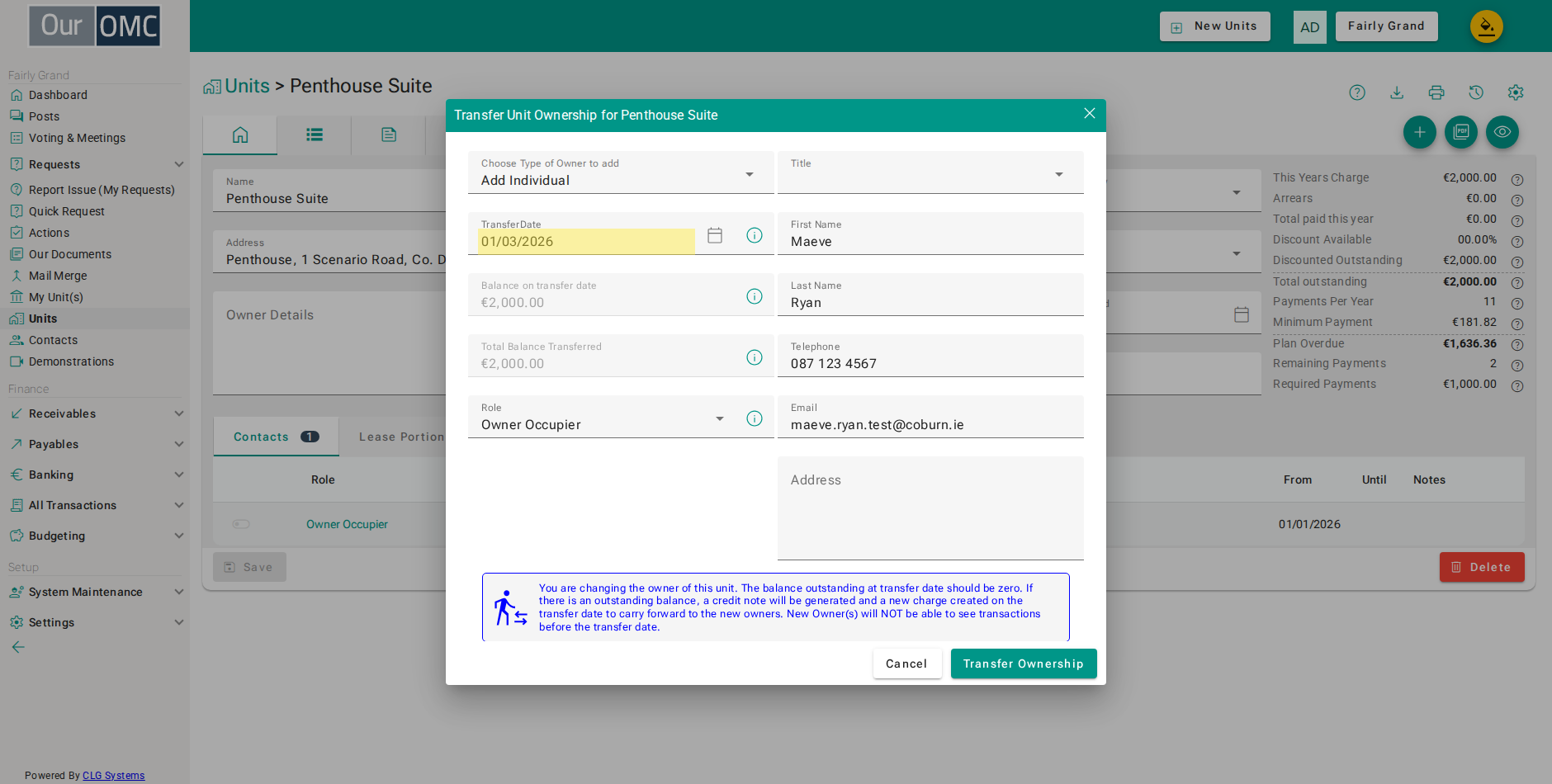The width and height of the screenshot is (1552, 784).
Task: Click the print icon in the header
Action: tap(1436, 92)
